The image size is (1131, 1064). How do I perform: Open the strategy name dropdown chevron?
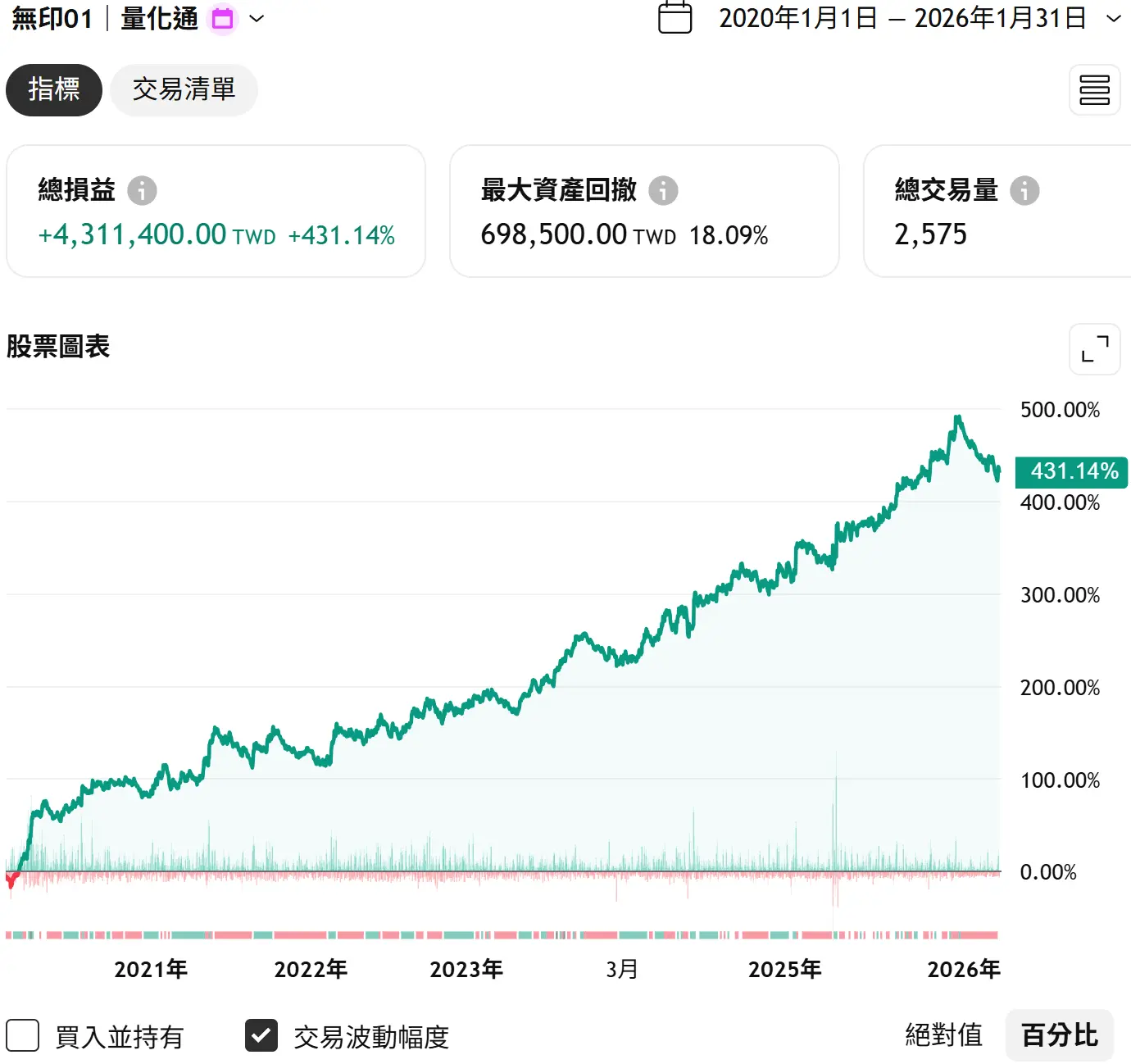257,19
